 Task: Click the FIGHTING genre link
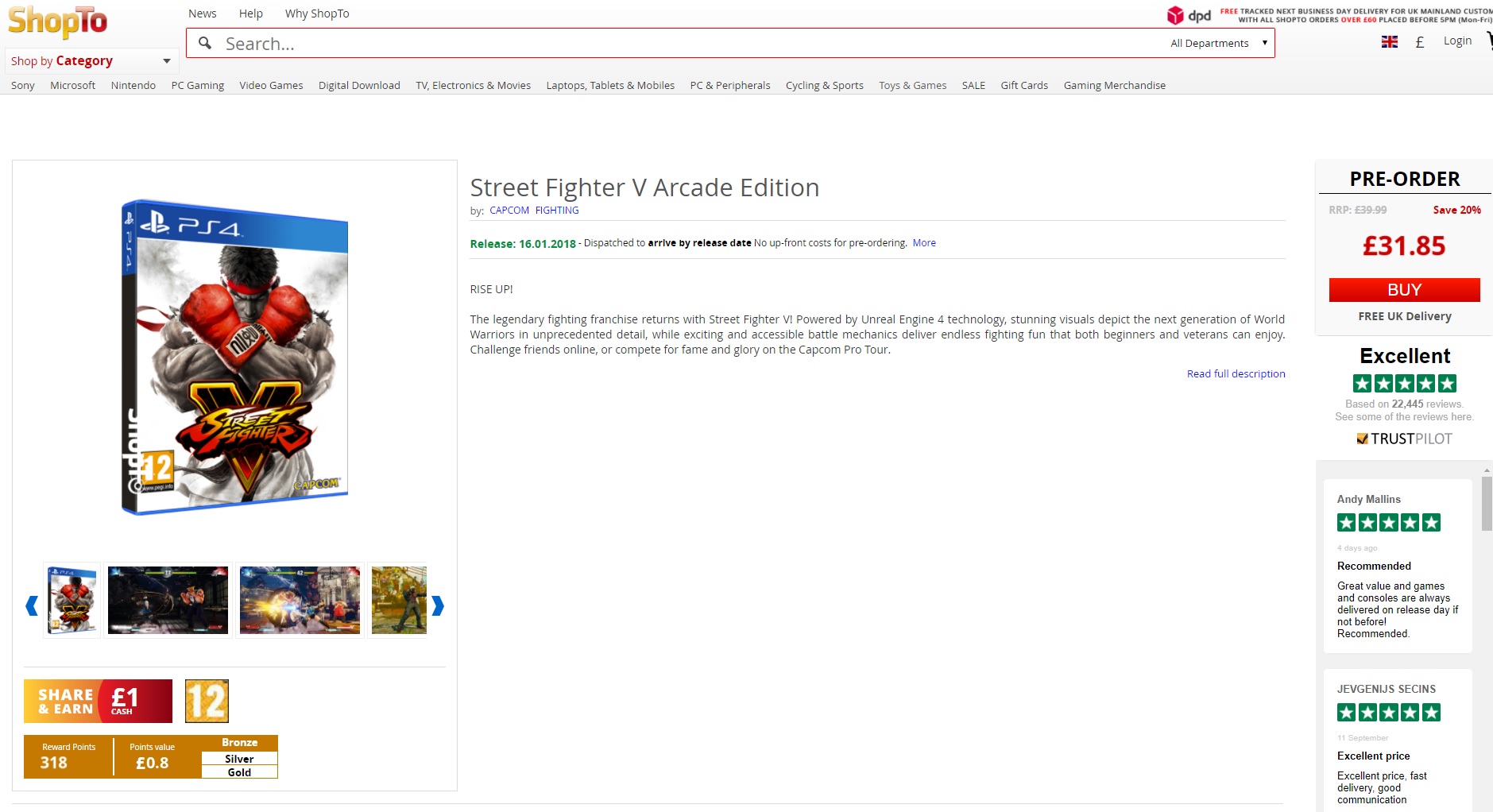coord(557,211)
